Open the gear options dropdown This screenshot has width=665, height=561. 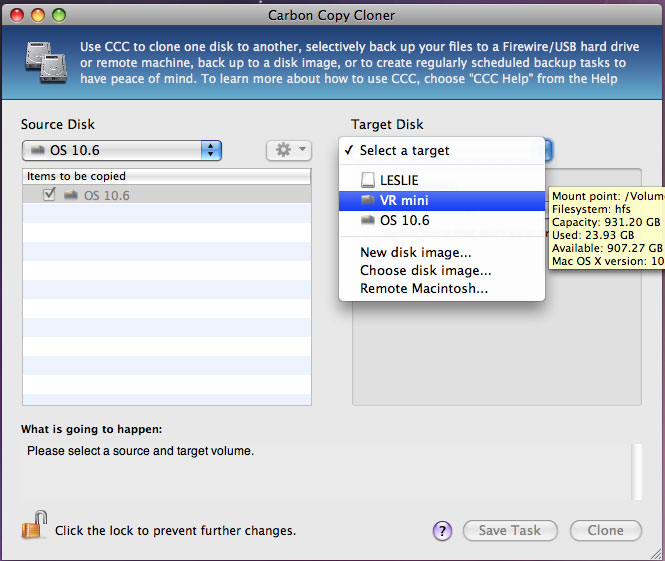pos(289,150)
